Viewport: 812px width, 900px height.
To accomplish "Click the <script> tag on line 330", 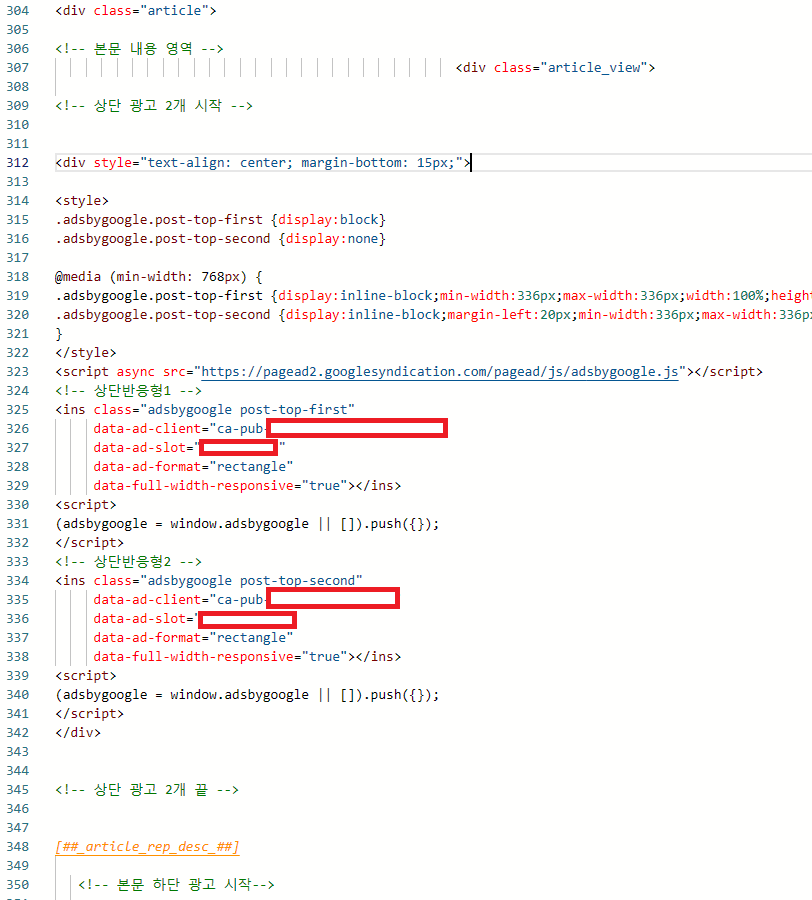I will [x=86, y=505].
